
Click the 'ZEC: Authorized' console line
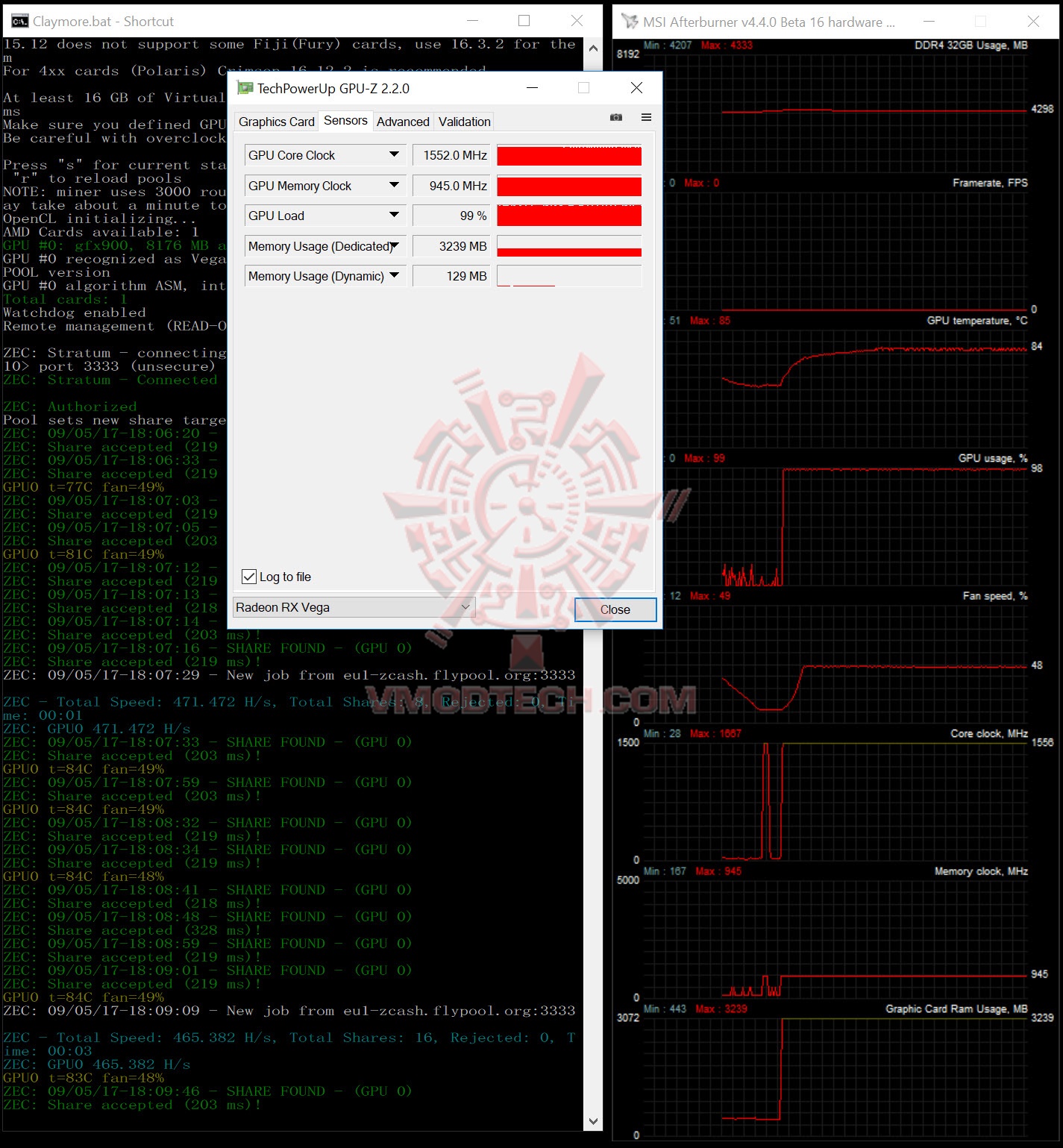coord(70,407)
